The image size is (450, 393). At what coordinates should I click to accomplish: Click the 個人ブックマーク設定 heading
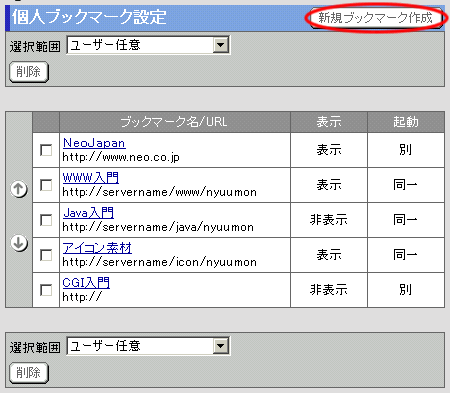89,17
